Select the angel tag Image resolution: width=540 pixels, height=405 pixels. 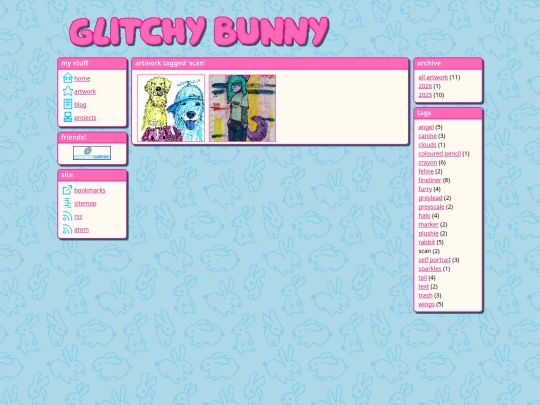click(426, 127)
